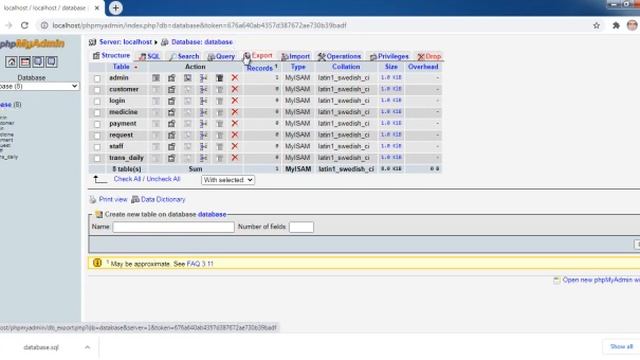Open the 'With selected' dropdown
The width and height of the screenshot is (640, 360).
tap(228, 180)
